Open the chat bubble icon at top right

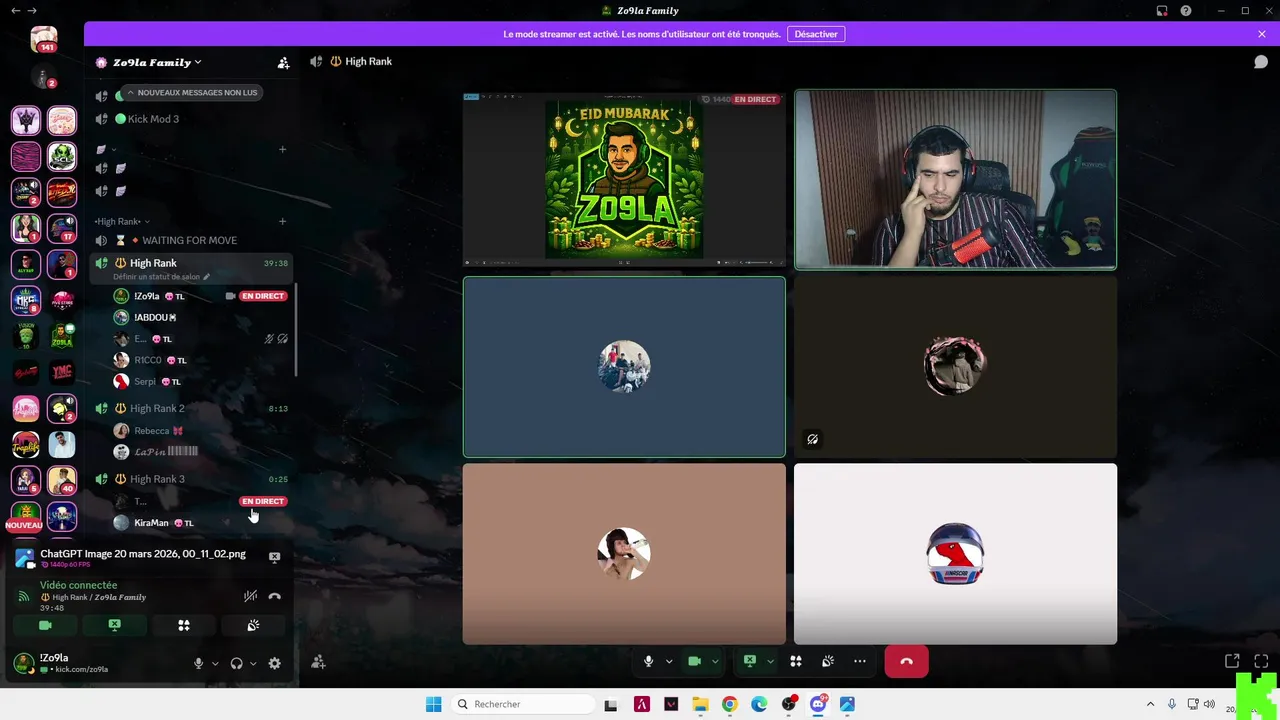tap(1261, 62)
